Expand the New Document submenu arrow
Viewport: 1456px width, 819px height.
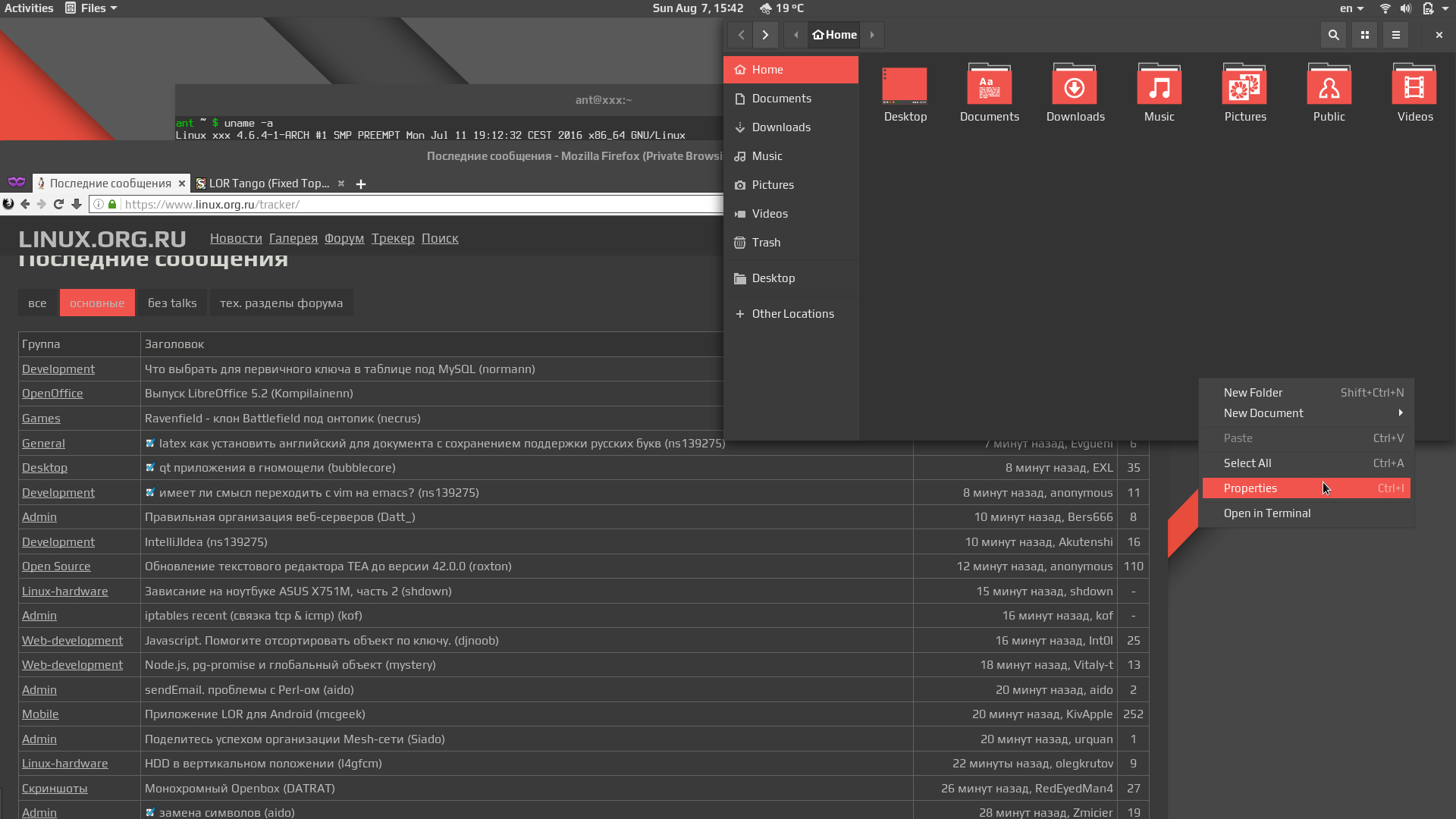[1401, 413]
